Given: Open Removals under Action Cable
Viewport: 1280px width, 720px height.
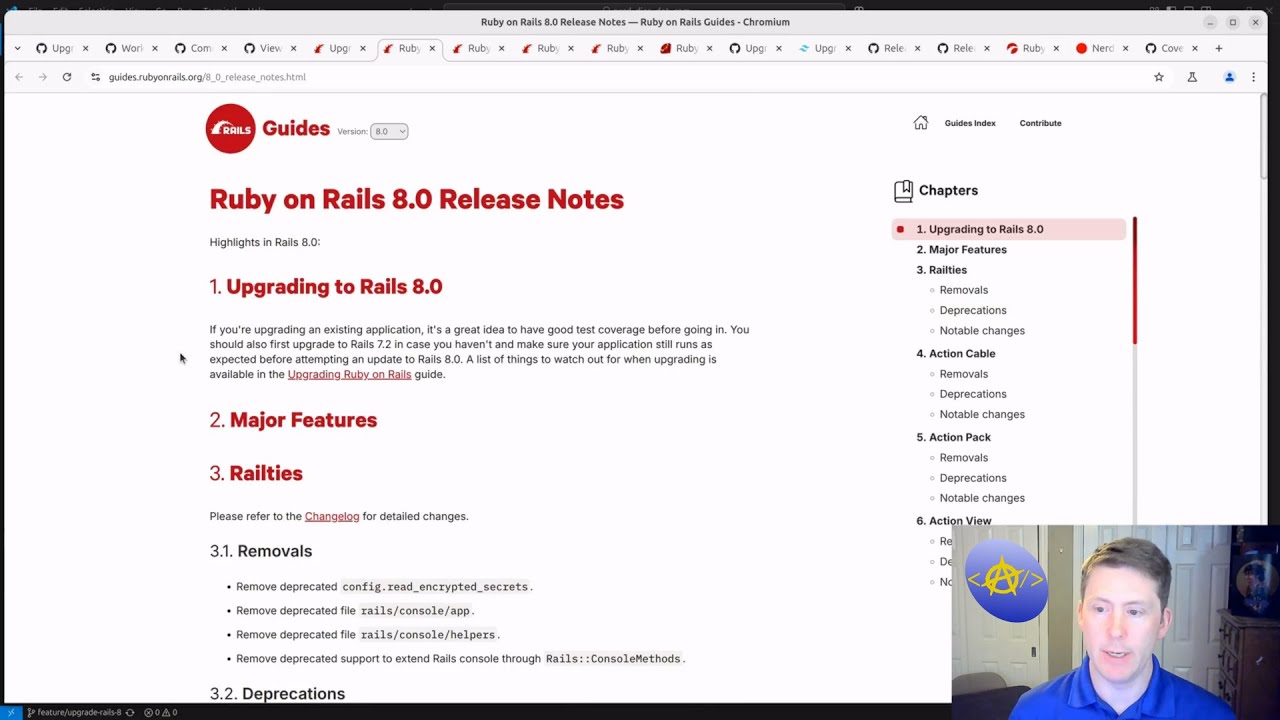Looking at the screenshot, I should point(964,374).
